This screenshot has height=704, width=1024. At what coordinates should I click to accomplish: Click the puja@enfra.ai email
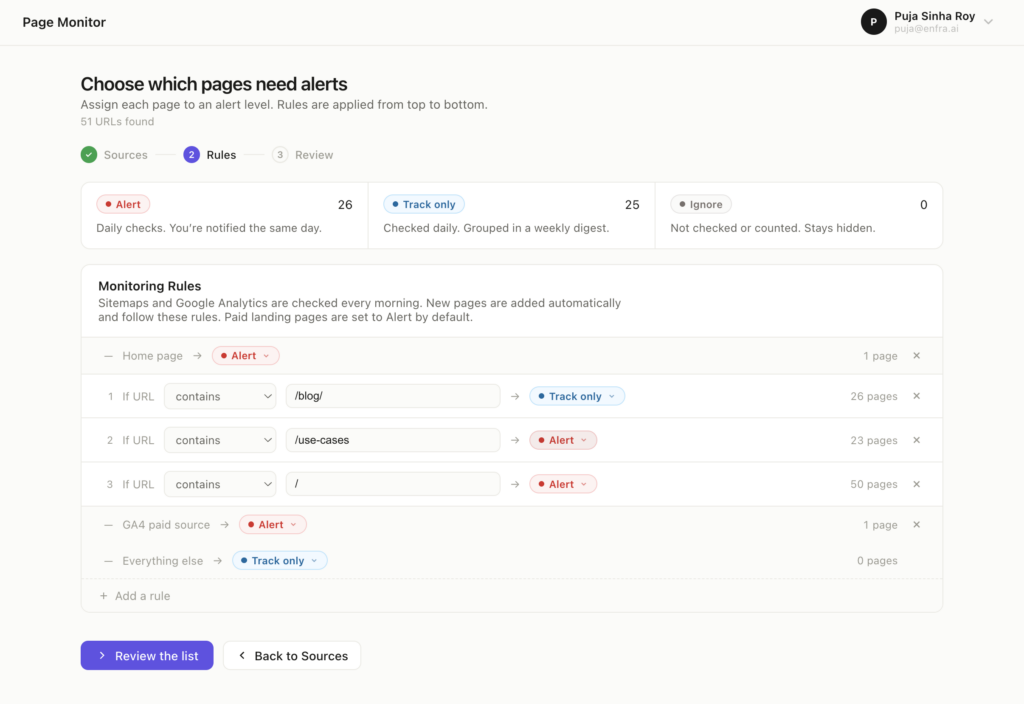(x=927, y=29)
